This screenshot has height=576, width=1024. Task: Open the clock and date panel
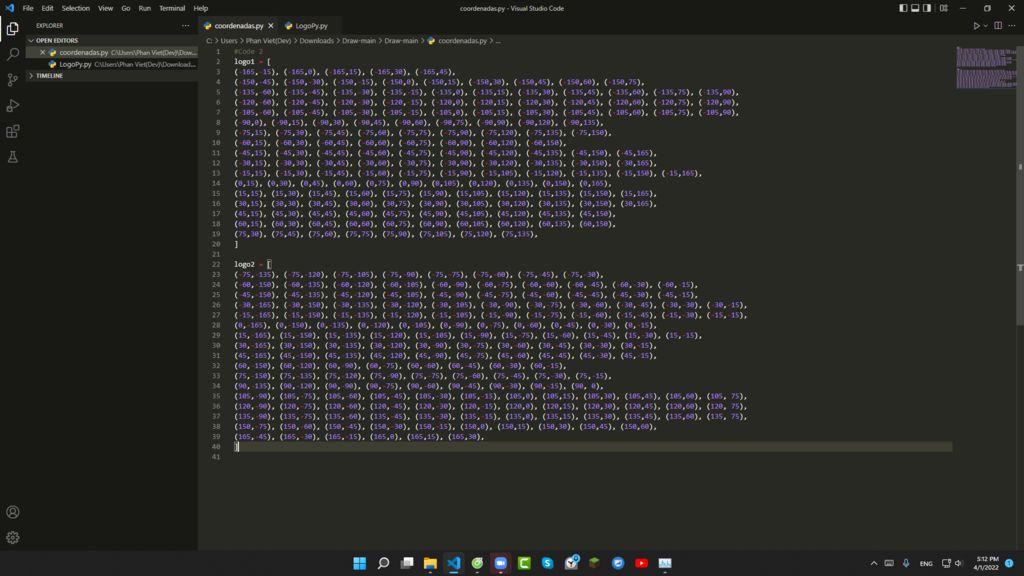(x=986, y=563)
